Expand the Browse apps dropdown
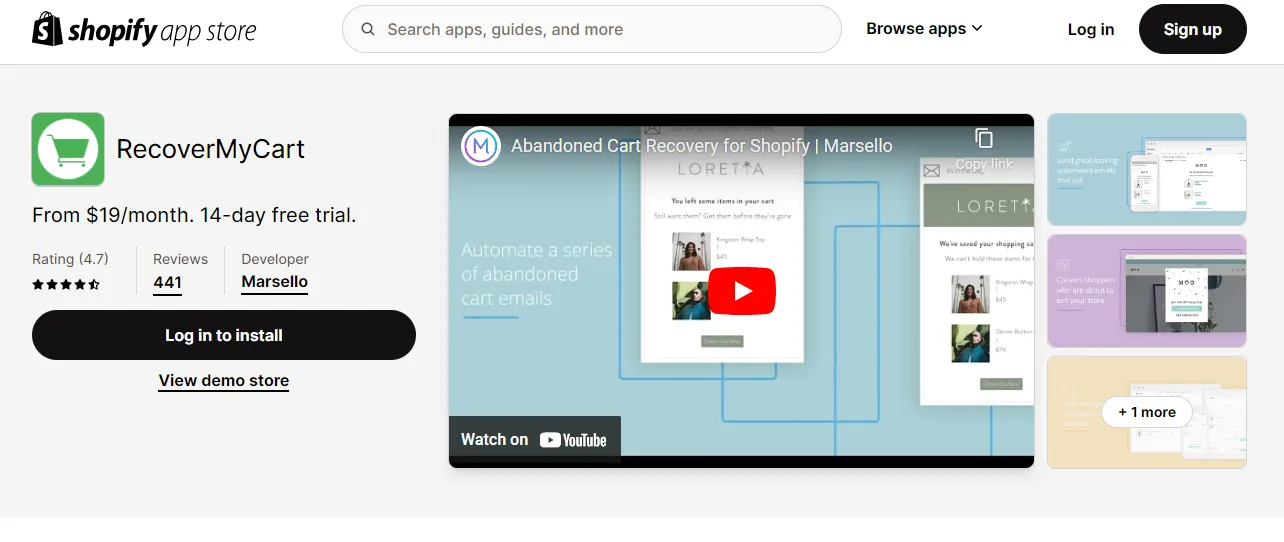This screenshot has width=1284, height=542. click(924, 29)
